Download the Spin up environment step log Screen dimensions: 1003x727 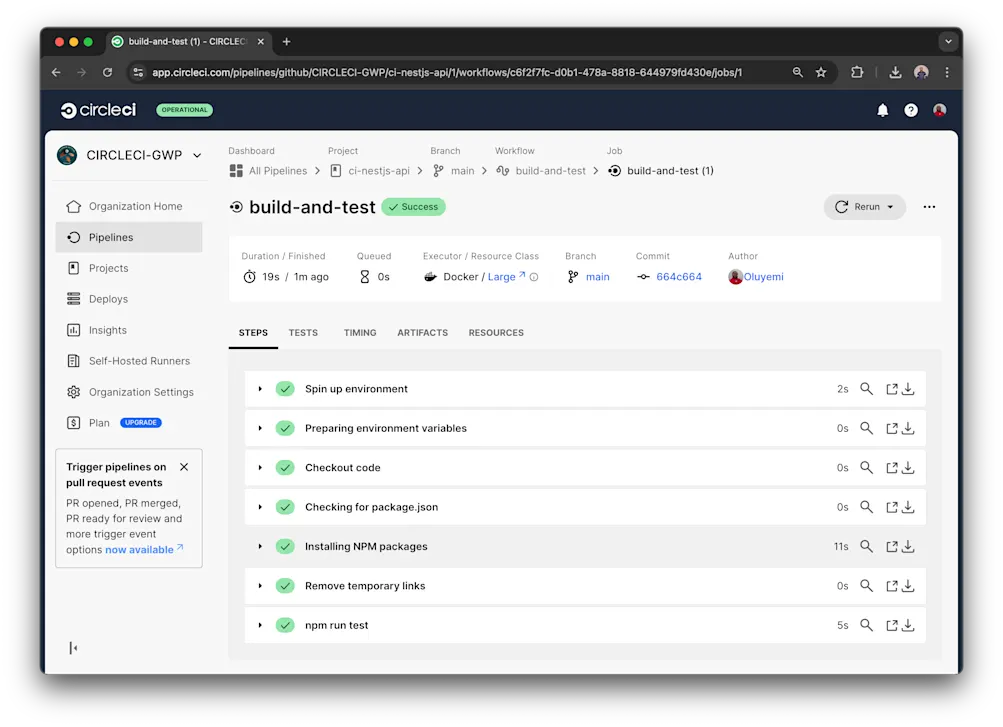click(x=908, y=389)
